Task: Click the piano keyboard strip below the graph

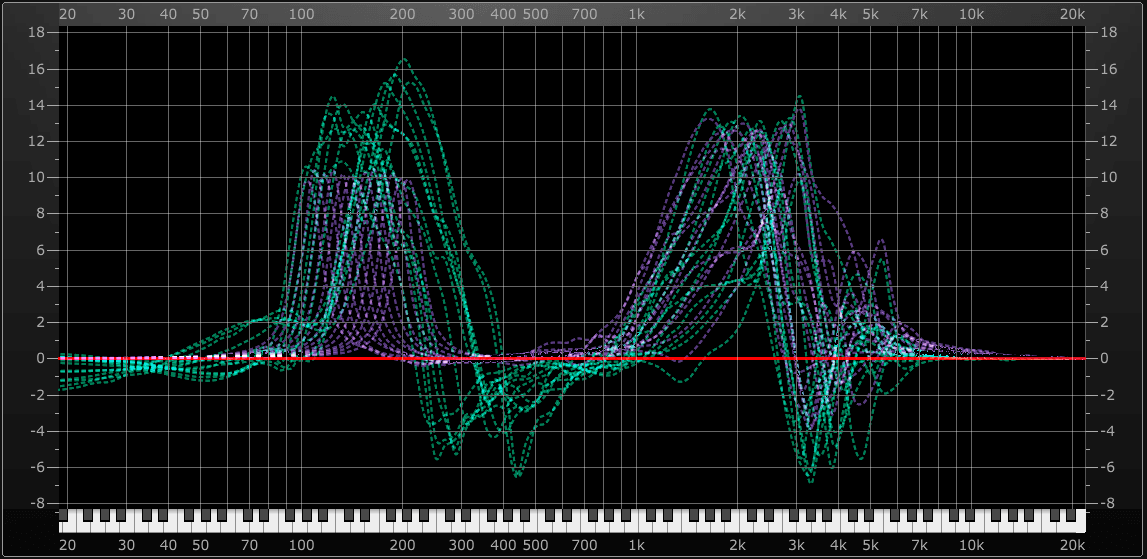Action: [x=572, y=520]
